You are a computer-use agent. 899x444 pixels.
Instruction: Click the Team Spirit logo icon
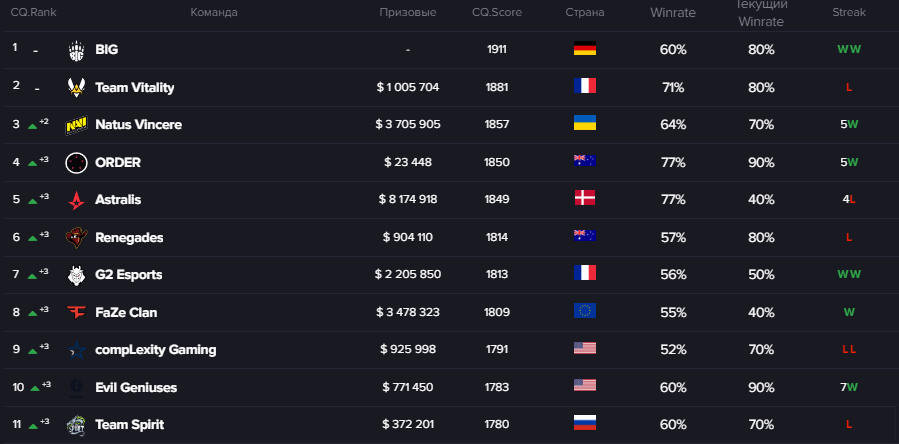pyautogui.click(x=77, y=425)
